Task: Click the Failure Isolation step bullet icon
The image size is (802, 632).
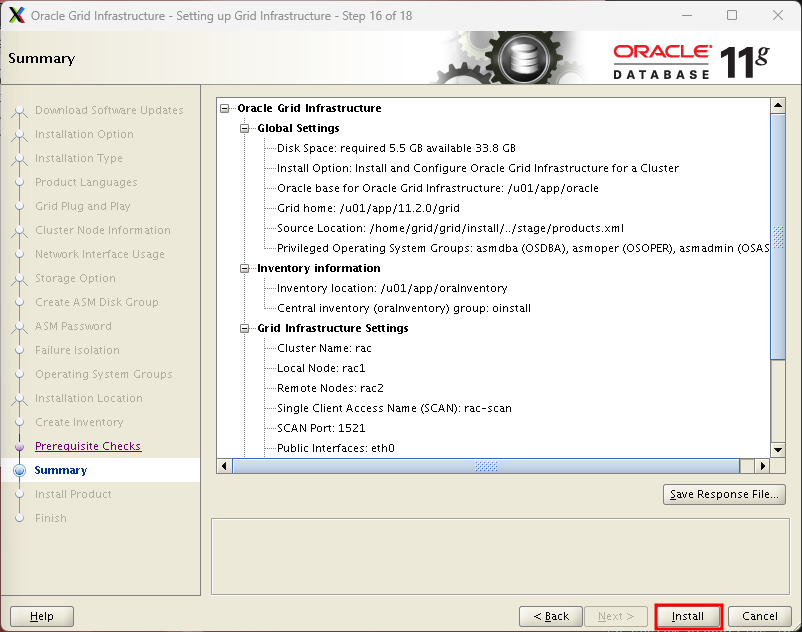Action: 19,350
